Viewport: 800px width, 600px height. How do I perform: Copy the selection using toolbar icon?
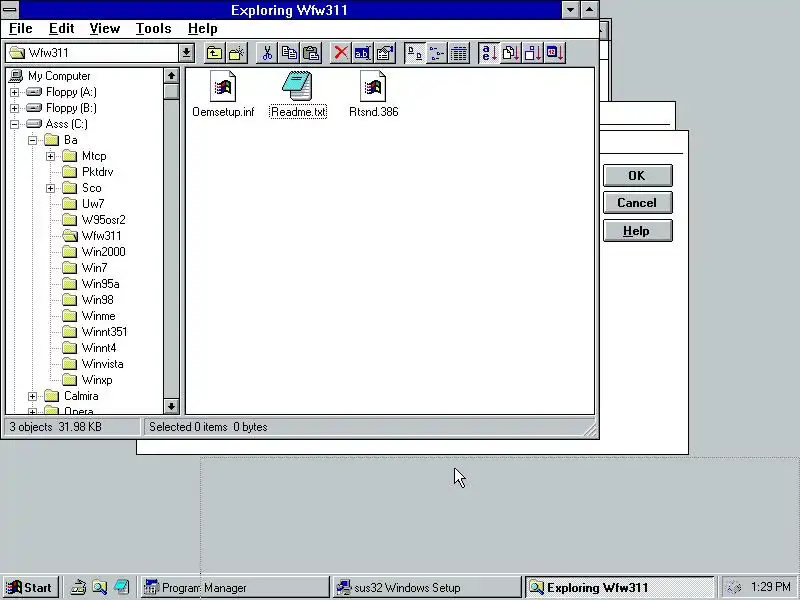point(289,53)
